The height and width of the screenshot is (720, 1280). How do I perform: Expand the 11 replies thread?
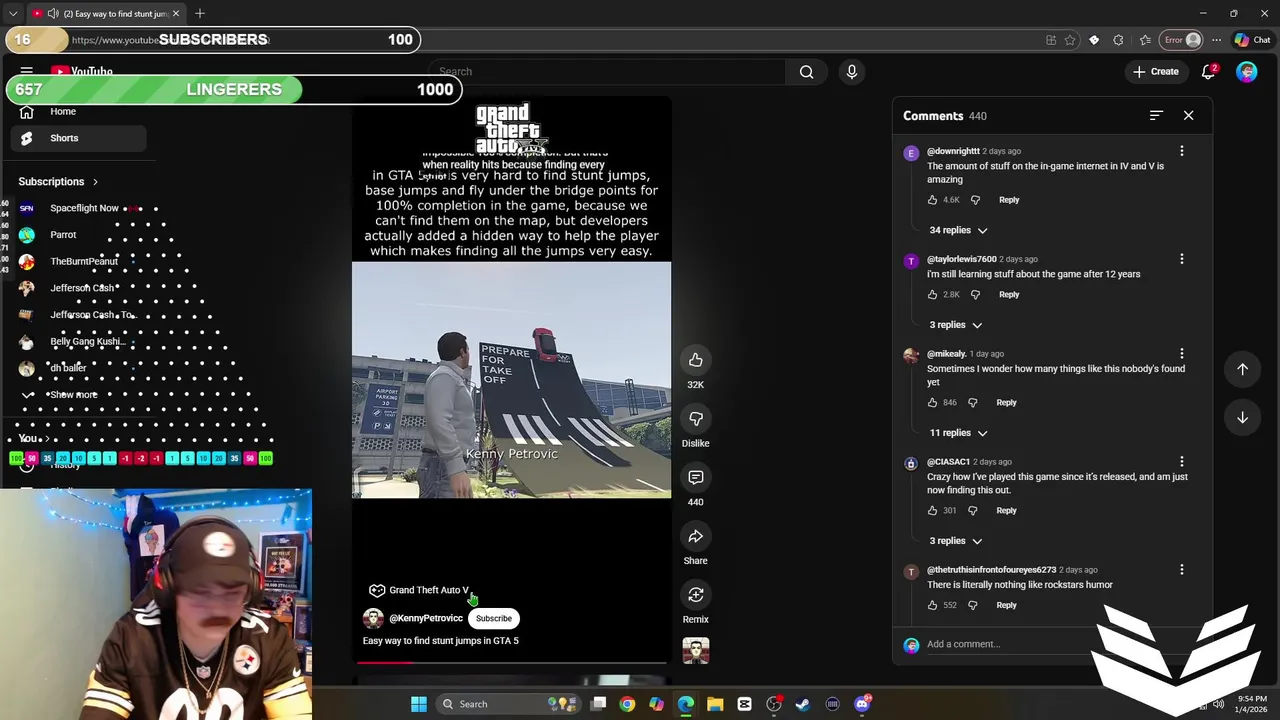tap(958, 433)
